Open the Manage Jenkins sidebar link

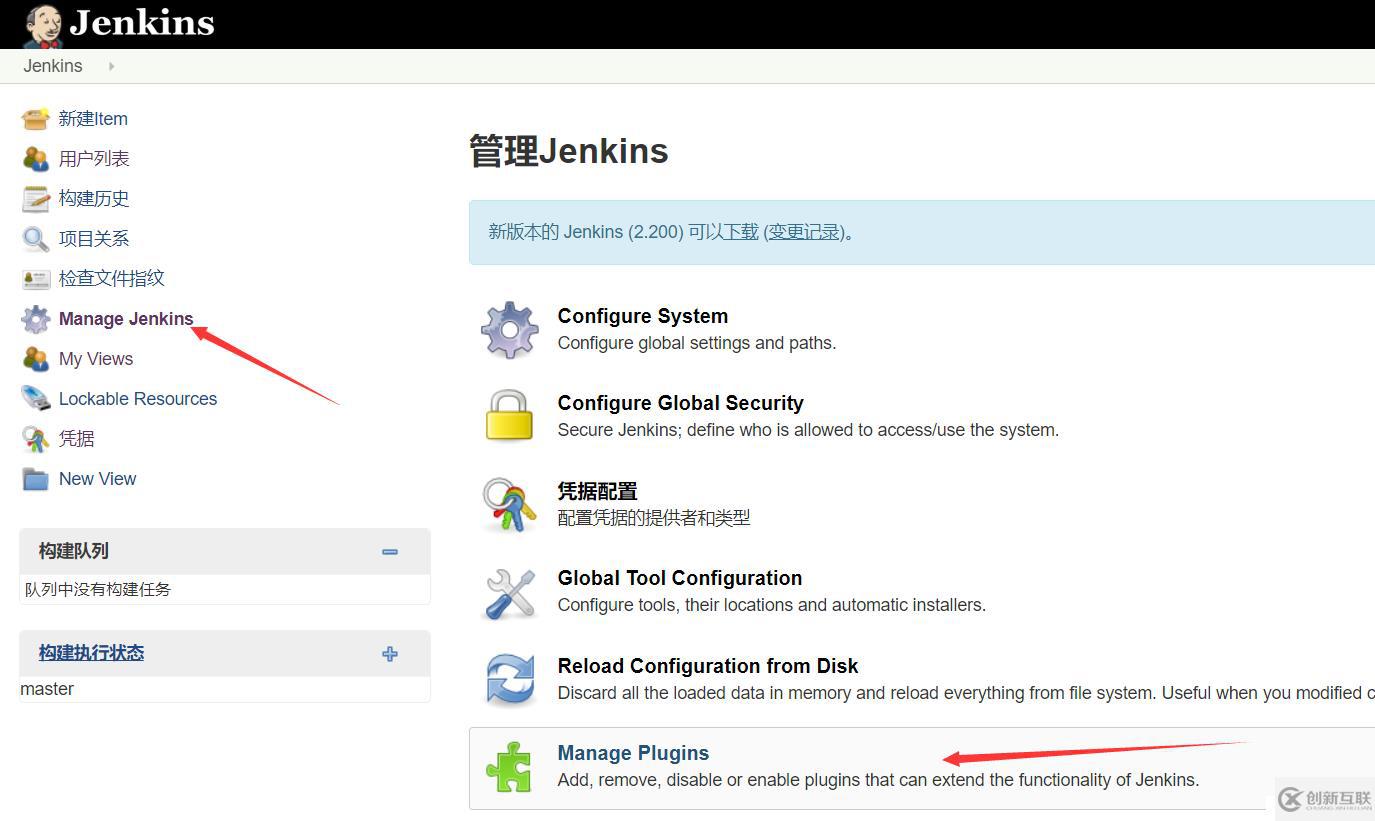[x=126, y=319]
